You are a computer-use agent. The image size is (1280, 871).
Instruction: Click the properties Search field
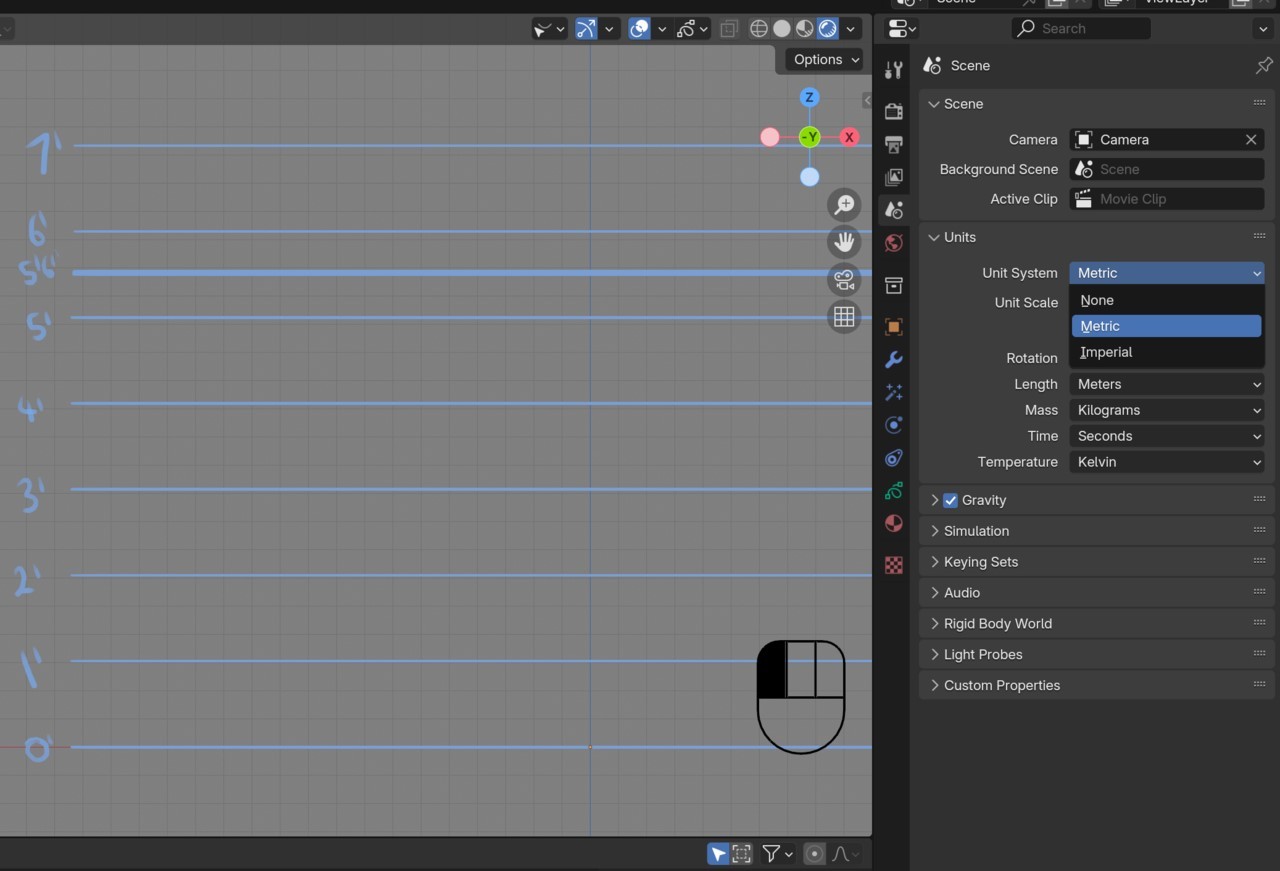pos(1081,29)
